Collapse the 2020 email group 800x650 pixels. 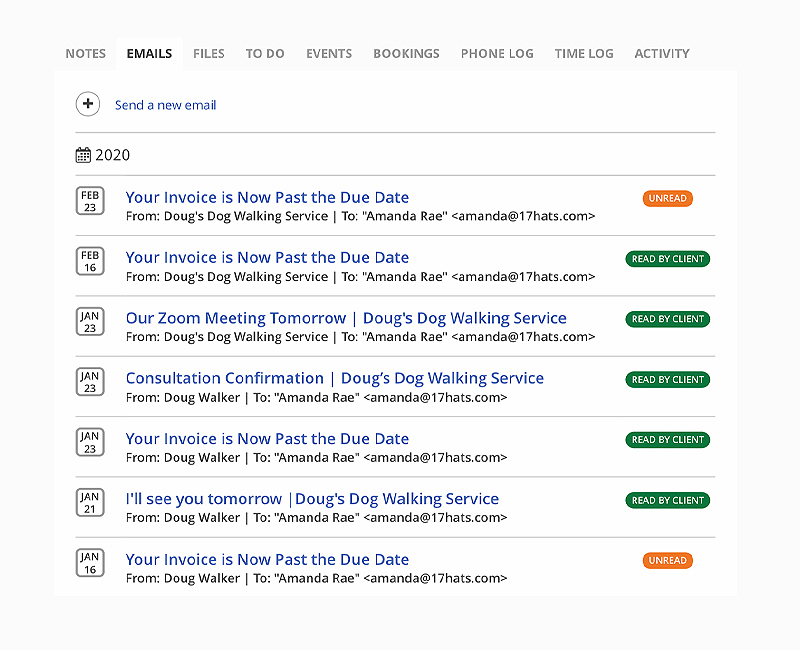pyautogui.click(x=115, y=155)
